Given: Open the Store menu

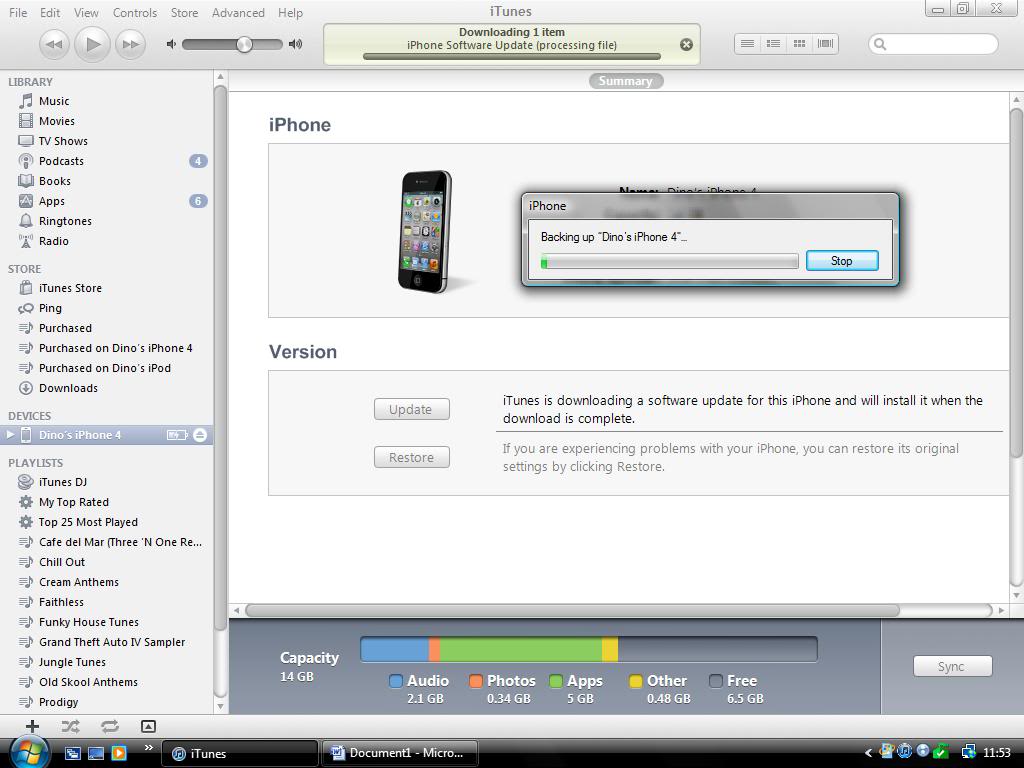Looking at the screenshot, I should (x=184, y=12).
